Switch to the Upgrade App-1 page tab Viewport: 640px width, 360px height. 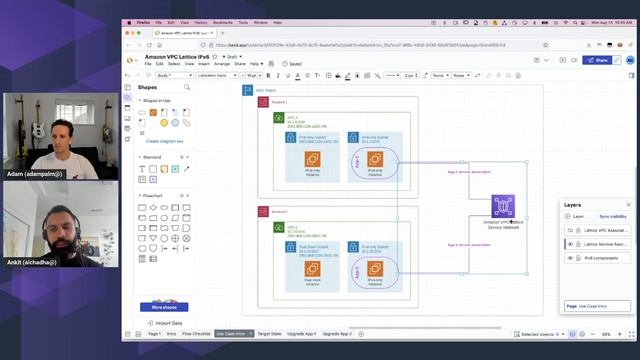tap(302, 334)
